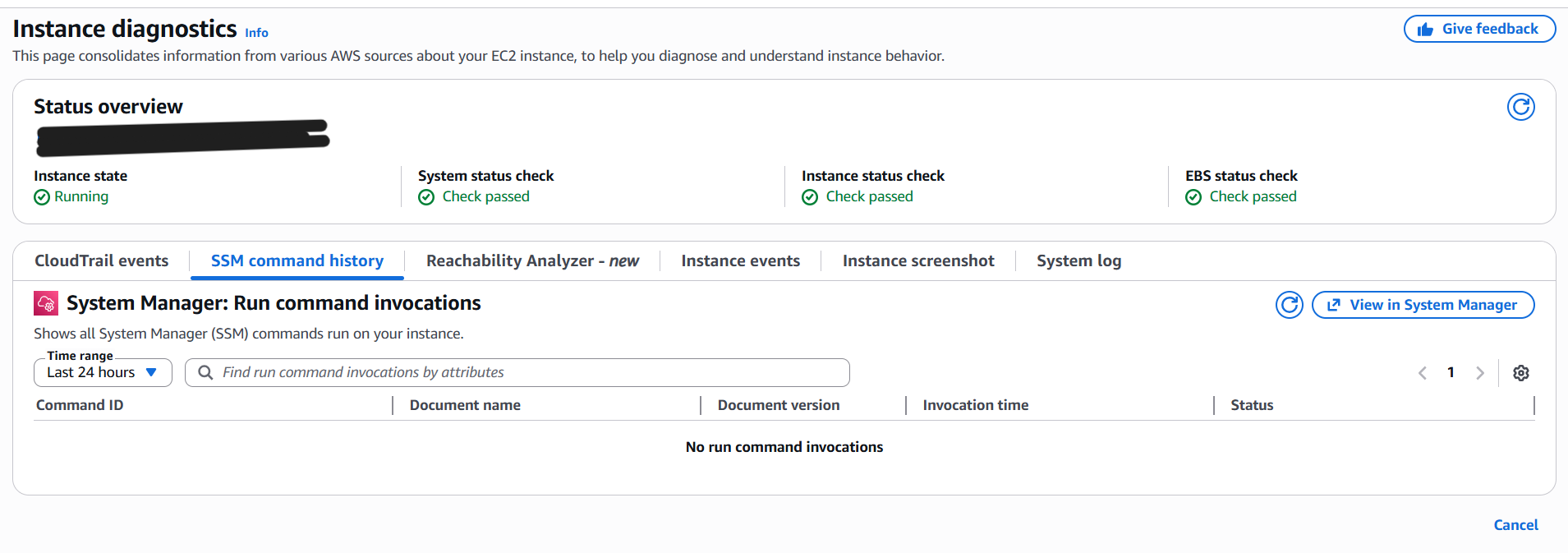Click View in System Manager button

(x=1423, y=305)
